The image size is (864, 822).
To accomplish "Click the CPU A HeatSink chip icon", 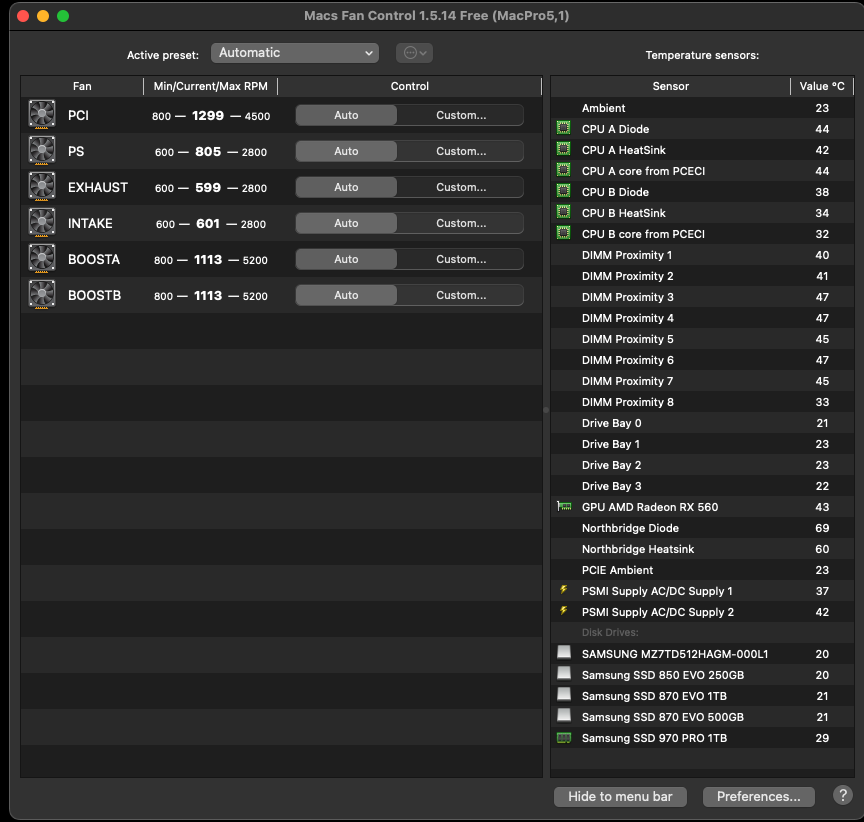I will [563, 149].
